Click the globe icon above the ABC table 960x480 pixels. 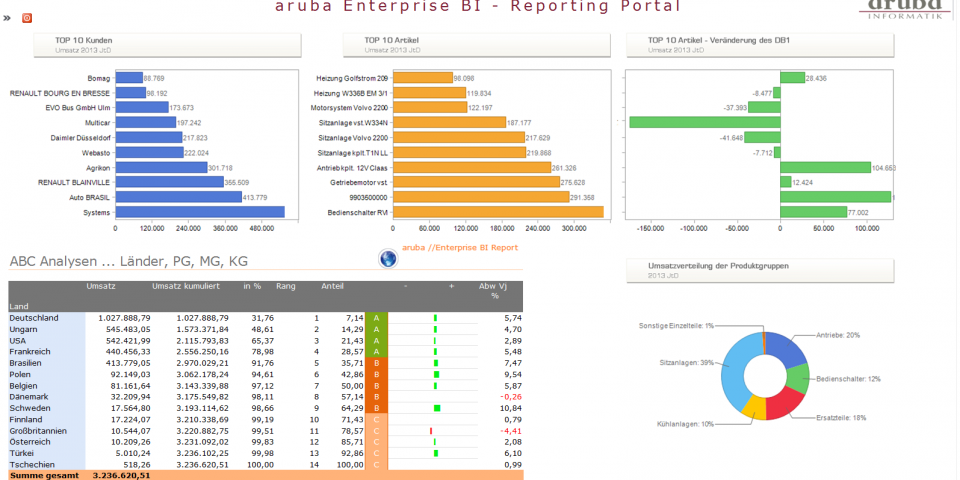388,258
